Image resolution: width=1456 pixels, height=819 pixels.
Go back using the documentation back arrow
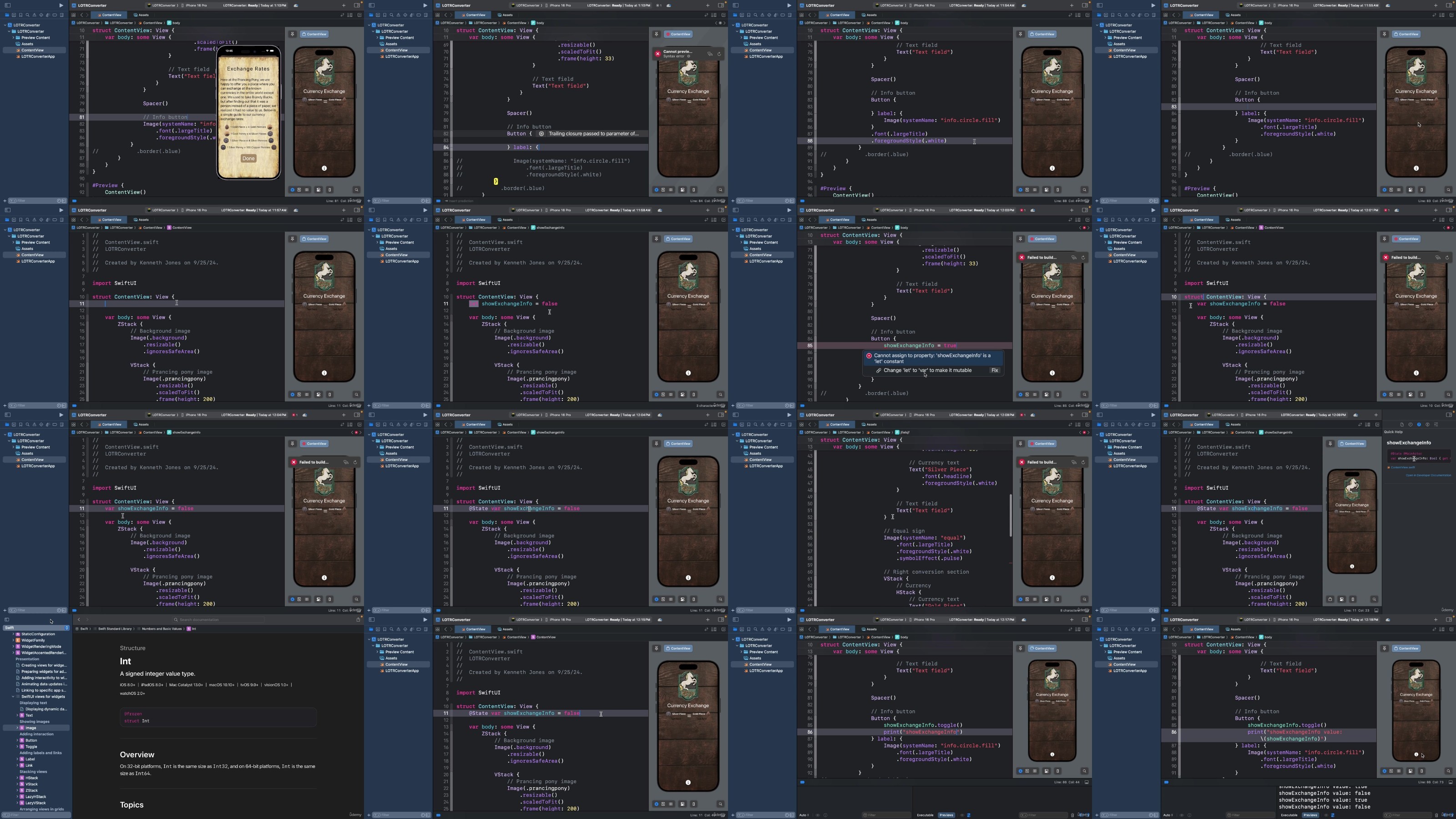click(x=79, y=620)
